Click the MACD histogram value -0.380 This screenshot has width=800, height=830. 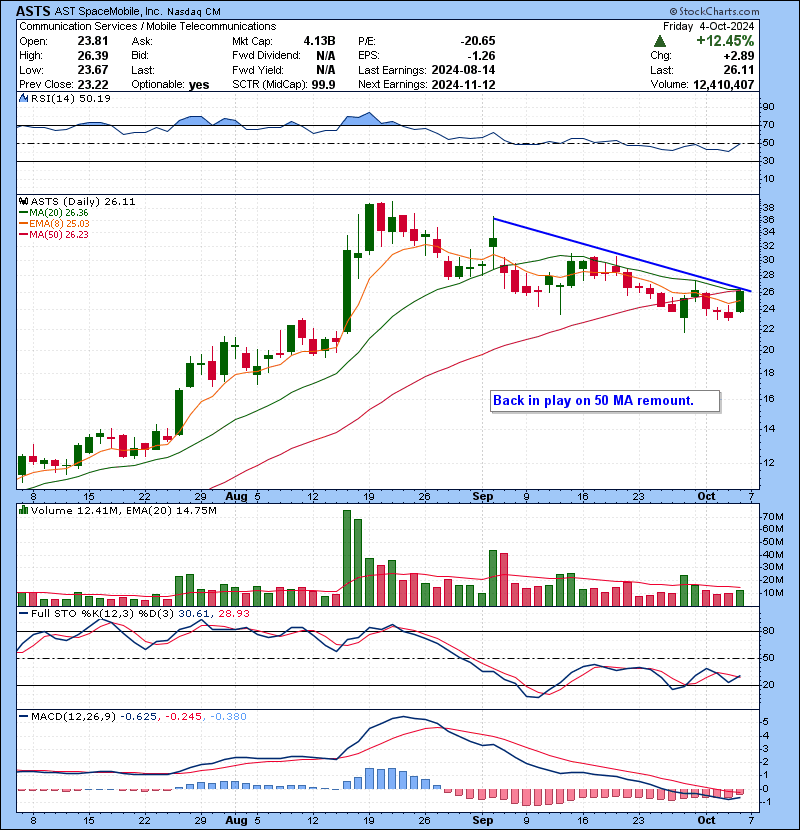[228, 717]
